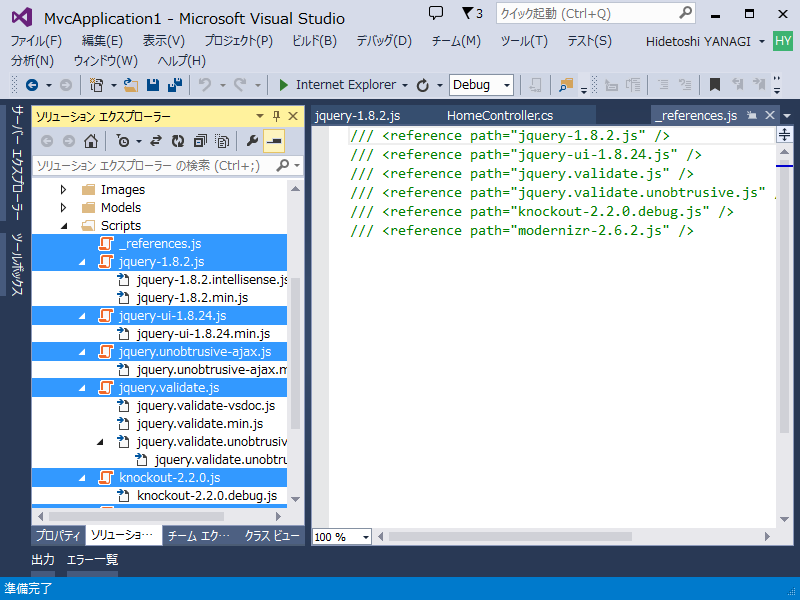The image size is (800, 600).
Task: Switch to the HomeController.cs editor tab
Action: tap(500, 116)
